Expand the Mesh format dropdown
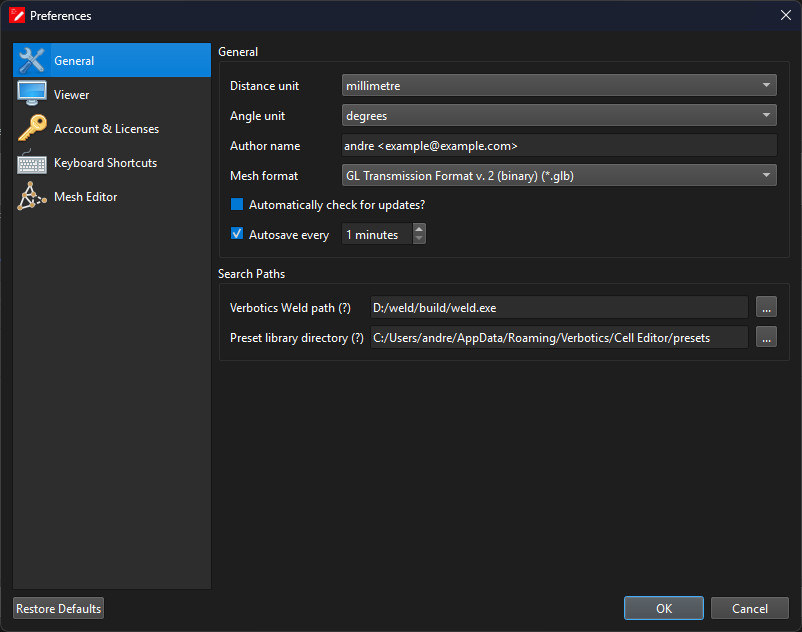The image size is (802, 632). [x=559, y=175]
